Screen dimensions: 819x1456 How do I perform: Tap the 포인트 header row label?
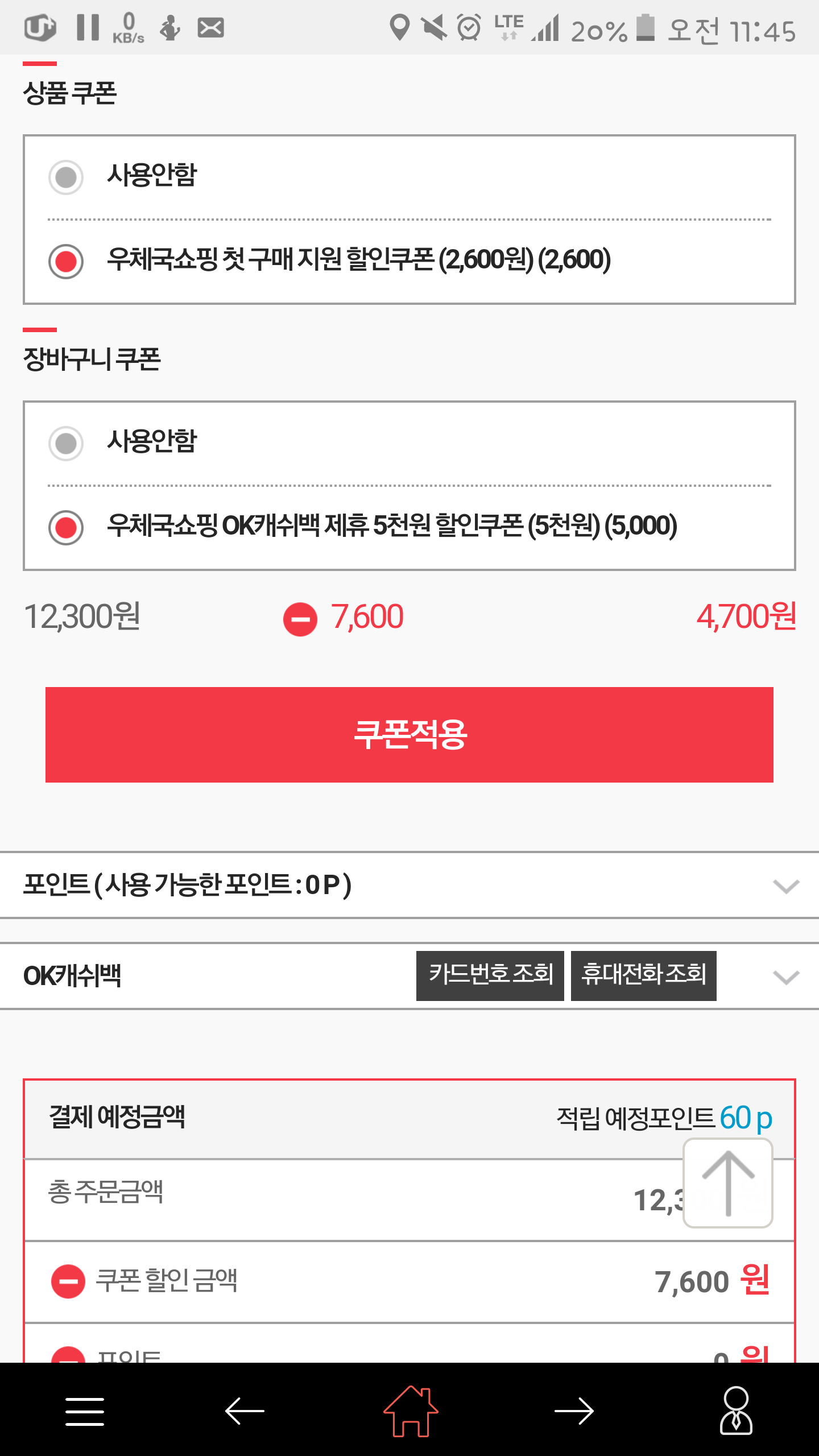click(188, 885)
